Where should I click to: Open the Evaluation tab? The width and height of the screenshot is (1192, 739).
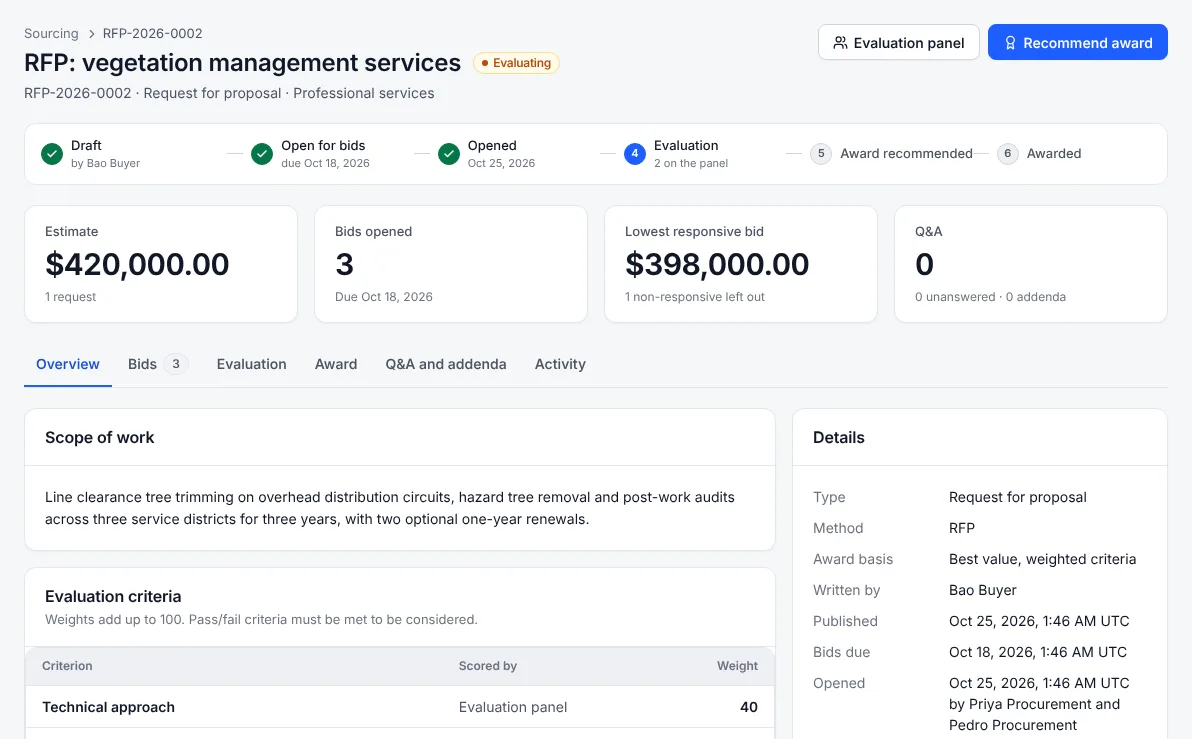[x=252, y=364]
